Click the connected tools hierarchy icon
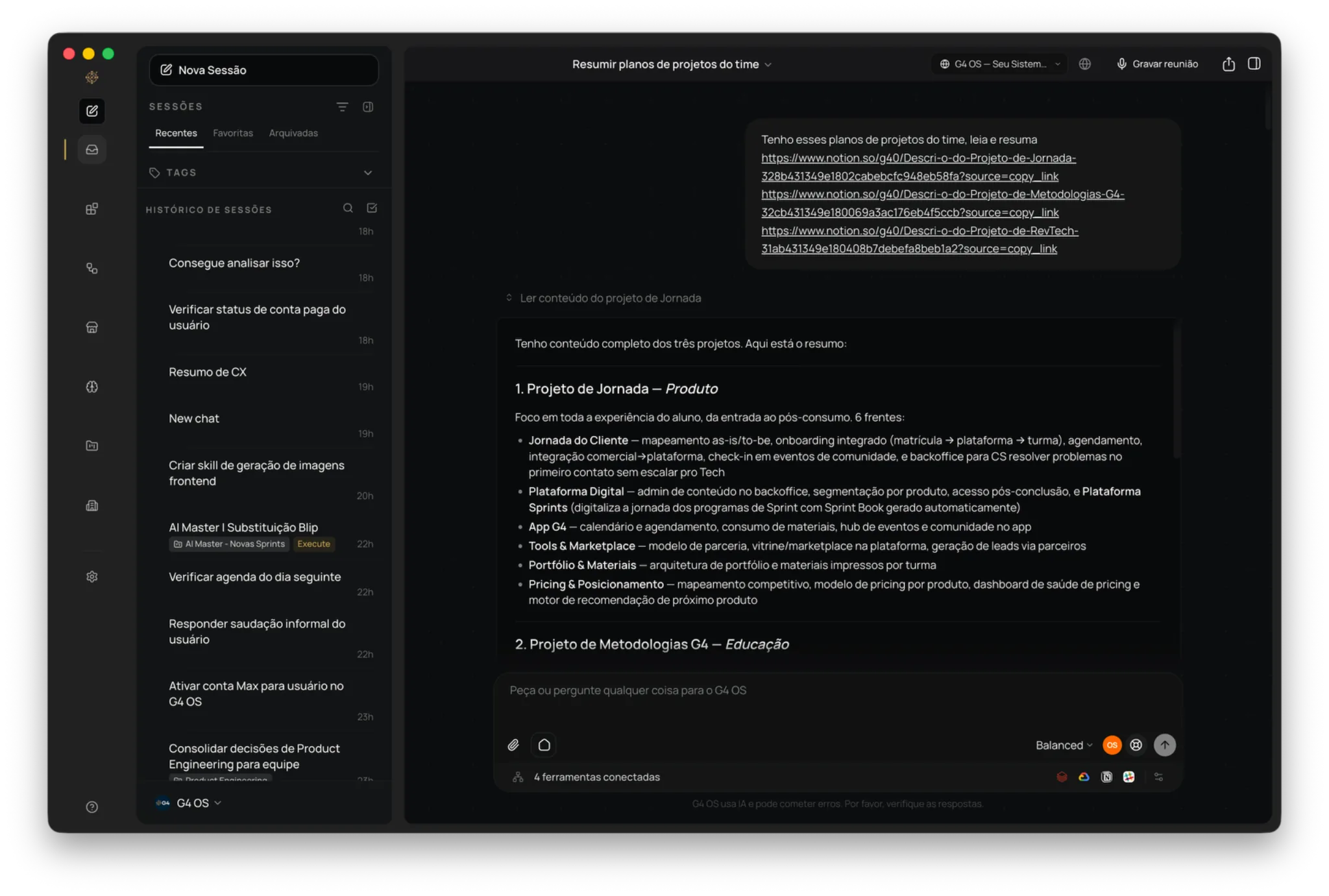Image resolution: width=1329 pixels, height=896 pixels. pyautogui.click(x=518, y=777)
